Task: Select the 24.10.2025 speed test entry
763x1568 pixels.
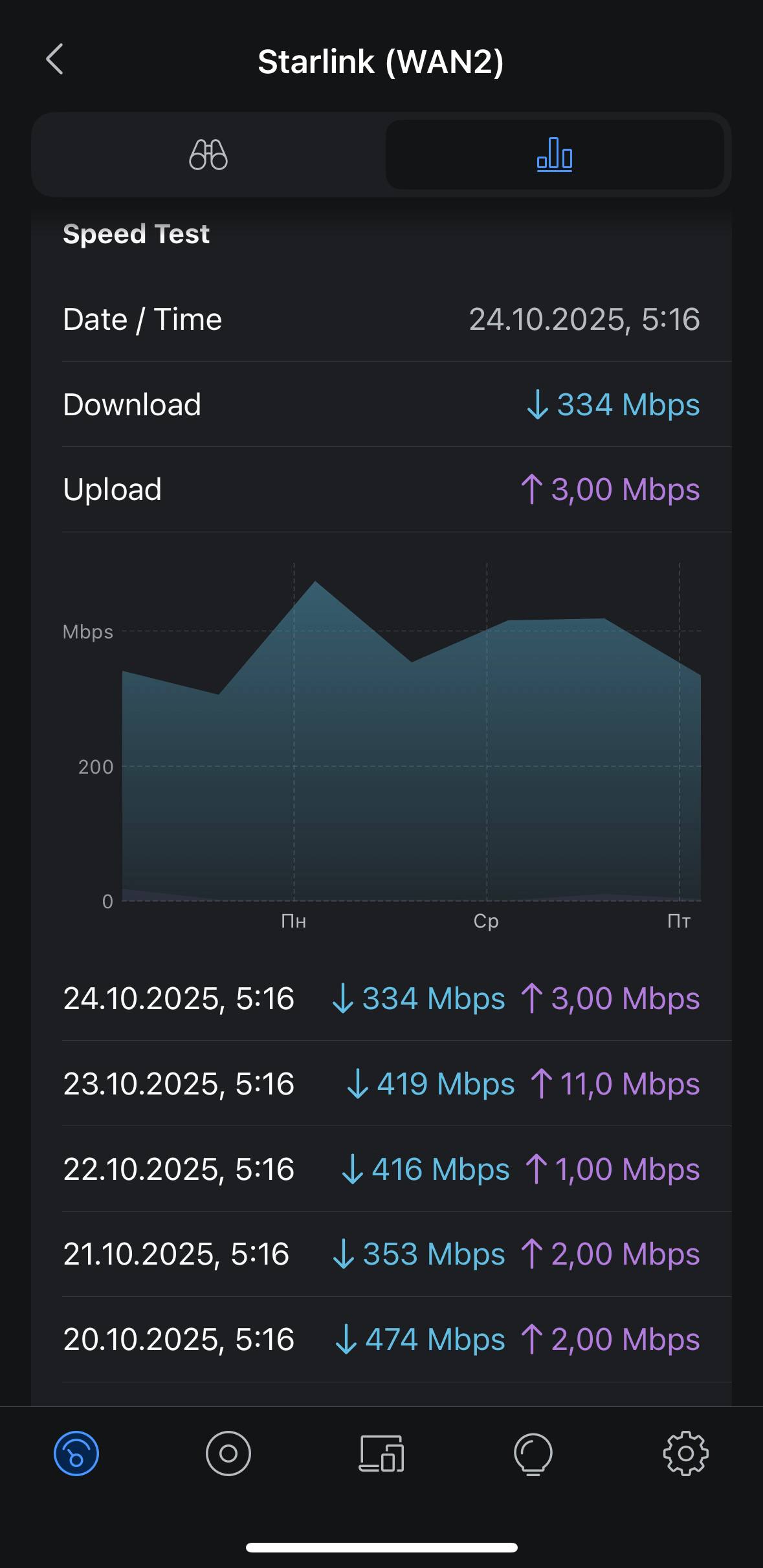Action: point(381,998)
